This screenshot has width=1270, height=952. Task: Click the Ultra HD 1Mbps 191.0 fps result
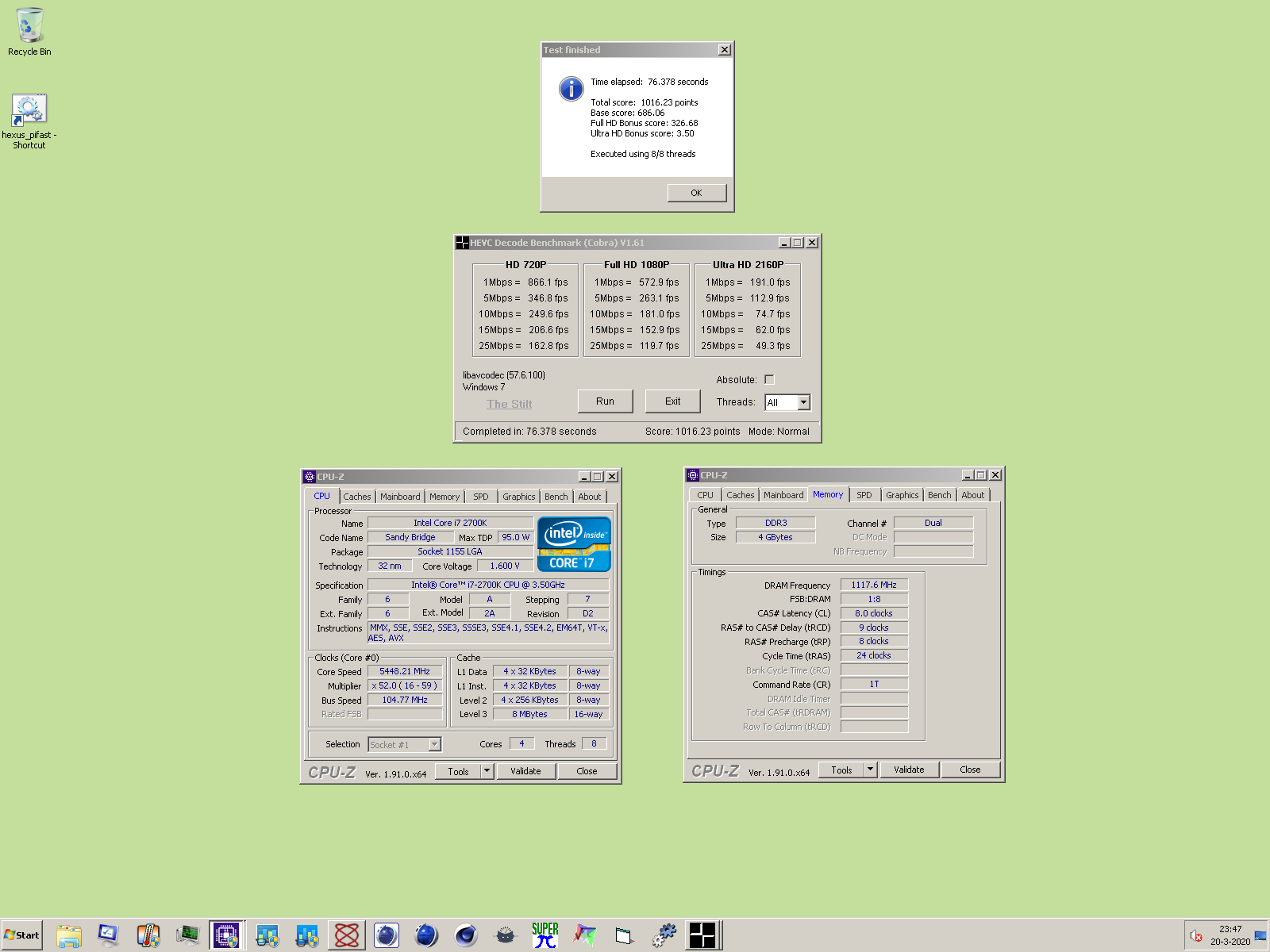click(748, 282)
